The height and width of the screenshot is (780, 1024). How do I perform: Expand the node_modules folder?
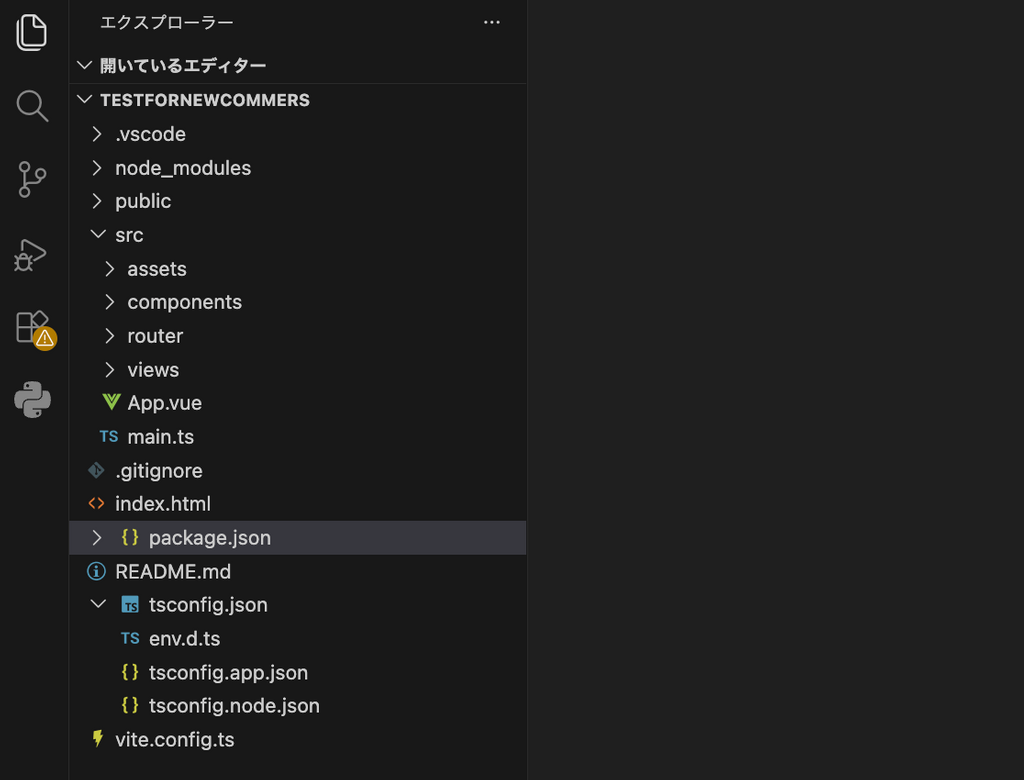point(97,168)
